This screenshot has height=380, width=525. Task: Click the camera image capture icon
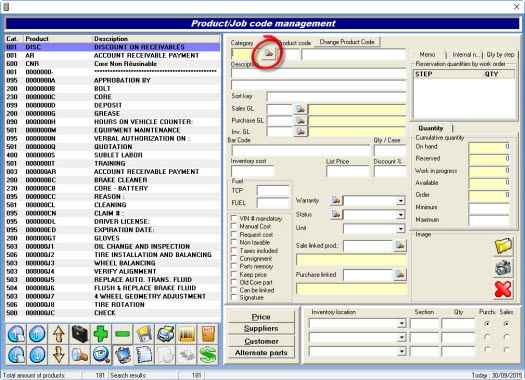click(503, 268)
